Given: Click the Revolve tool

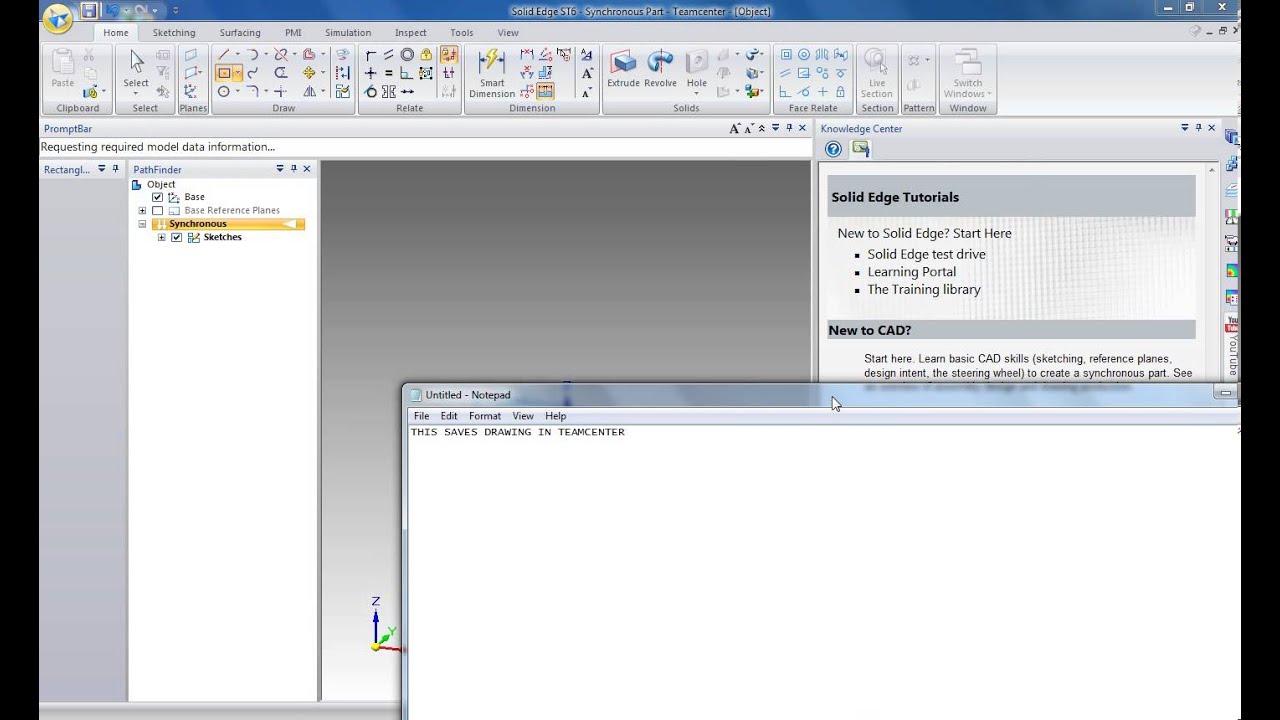Looking at the screenshot, I should (x=660, y=69).
